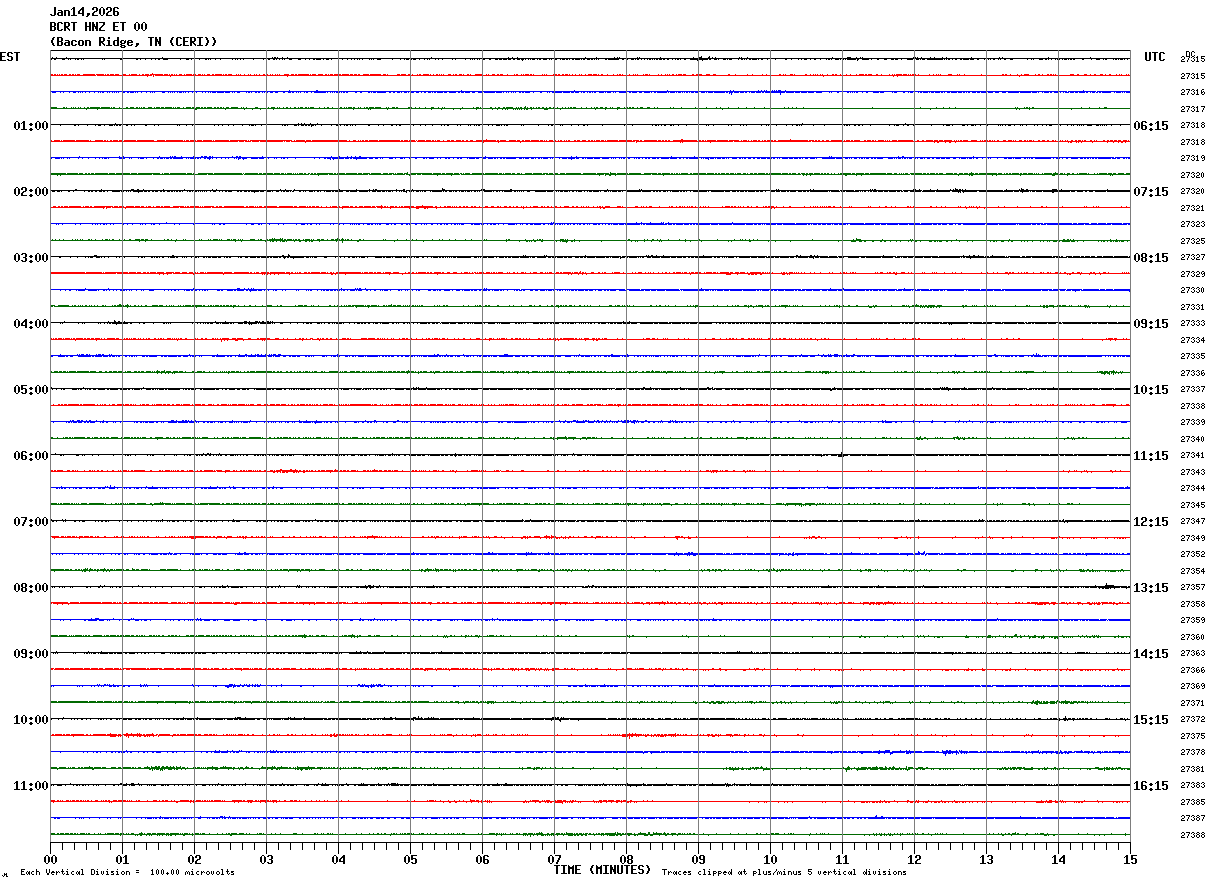
Task: Select the DC offset value 27343
Action: point(1192,472)
